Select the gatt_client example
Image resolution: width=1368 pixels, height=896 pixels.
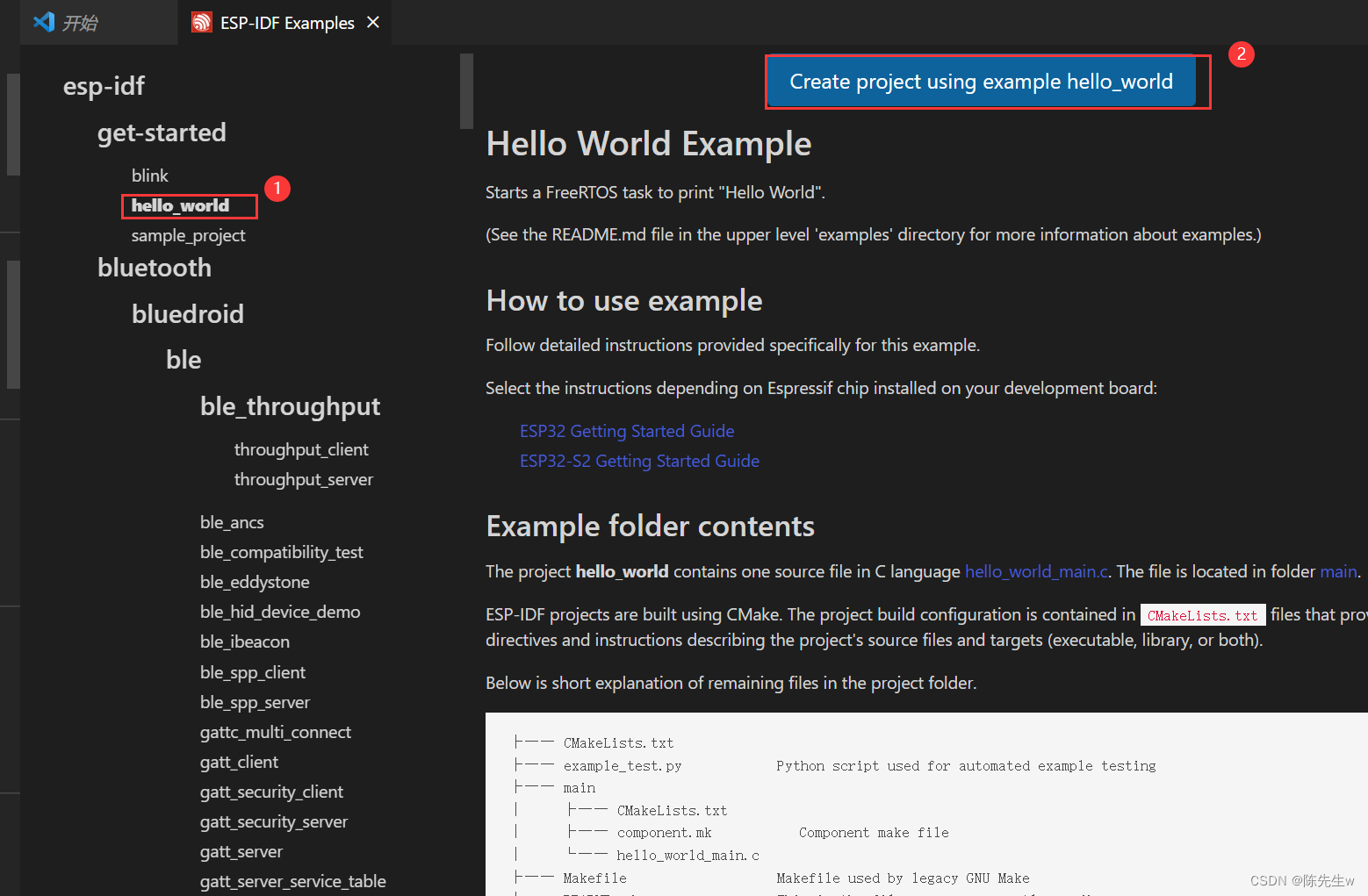(x=239, y=762)
